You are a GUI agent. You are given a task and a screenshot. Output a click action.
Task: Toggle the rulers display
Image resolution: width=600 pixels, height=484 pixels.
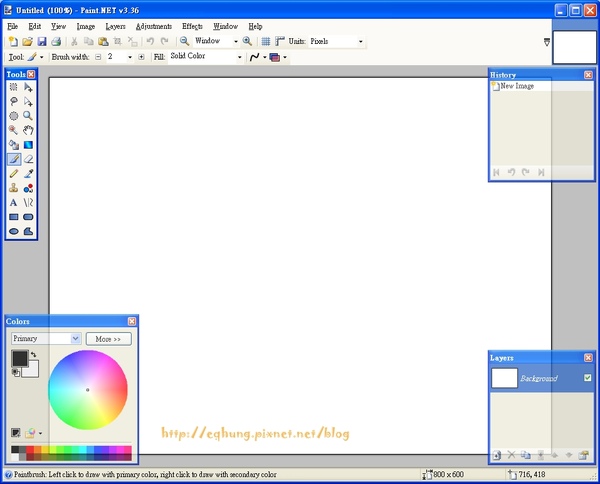(x=280, y=41)
